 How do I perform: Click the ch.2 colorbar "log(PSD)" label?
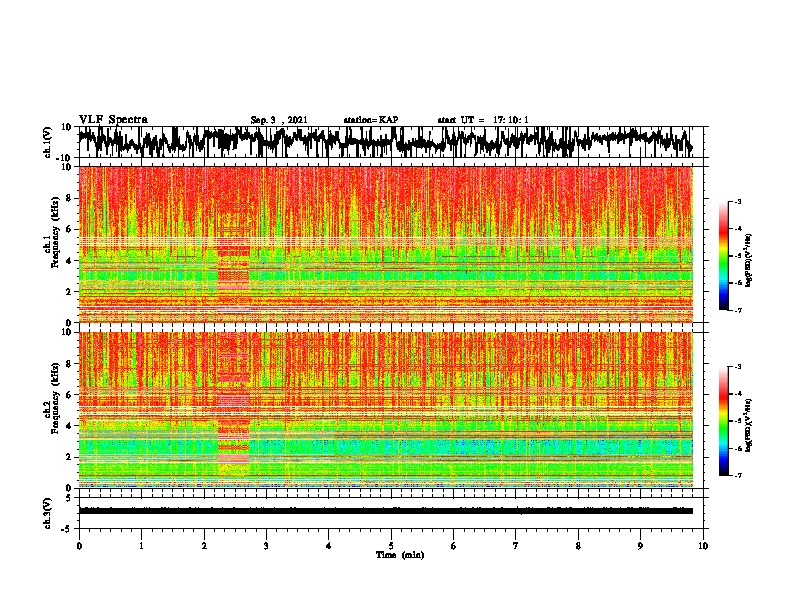(x=749, y=425)
